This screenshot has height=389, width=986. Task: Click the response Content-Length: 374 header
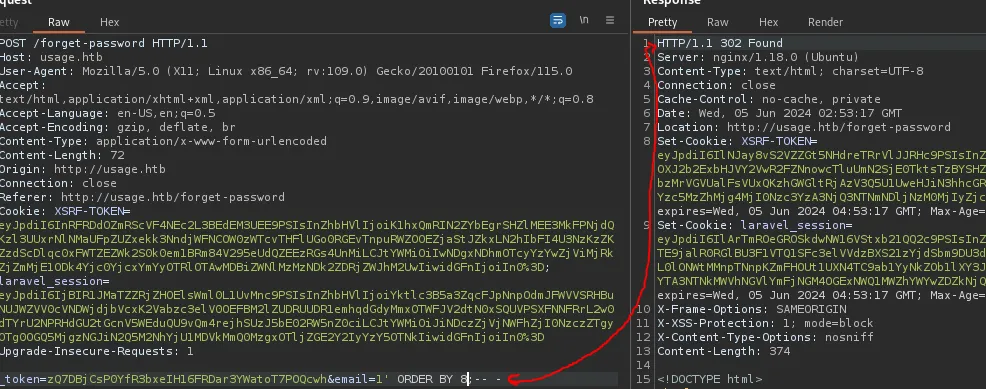[x=723, y=351]
